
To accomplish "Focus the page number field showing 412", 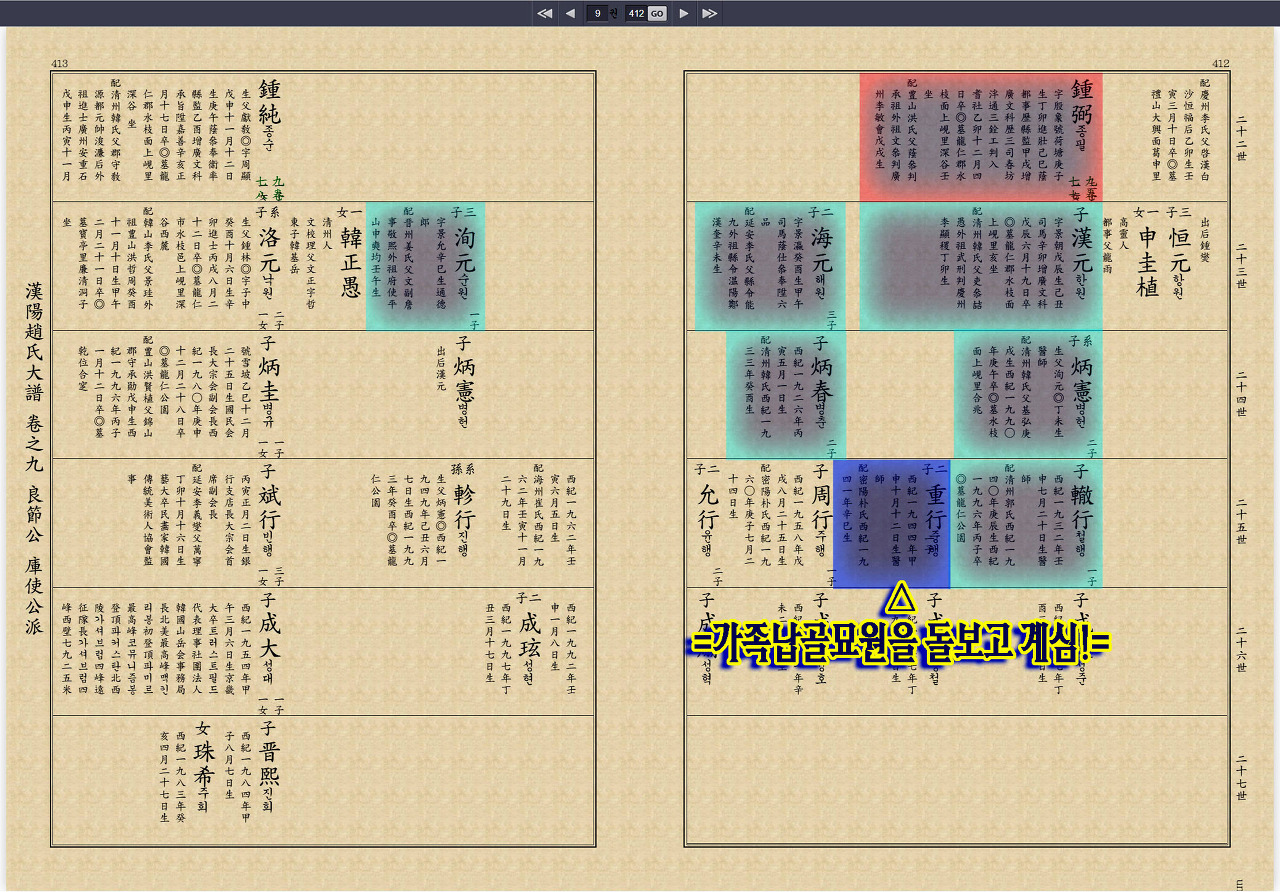I will pyautogui.click(x=635, y=13).
